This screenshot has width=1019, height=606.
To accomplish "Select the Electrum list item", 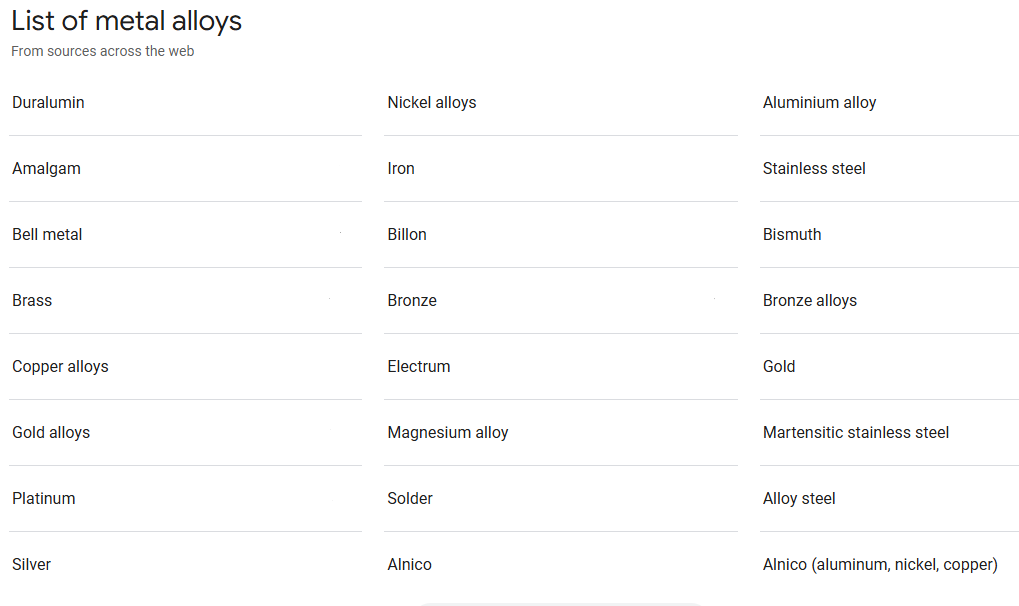I will point(419,366).
